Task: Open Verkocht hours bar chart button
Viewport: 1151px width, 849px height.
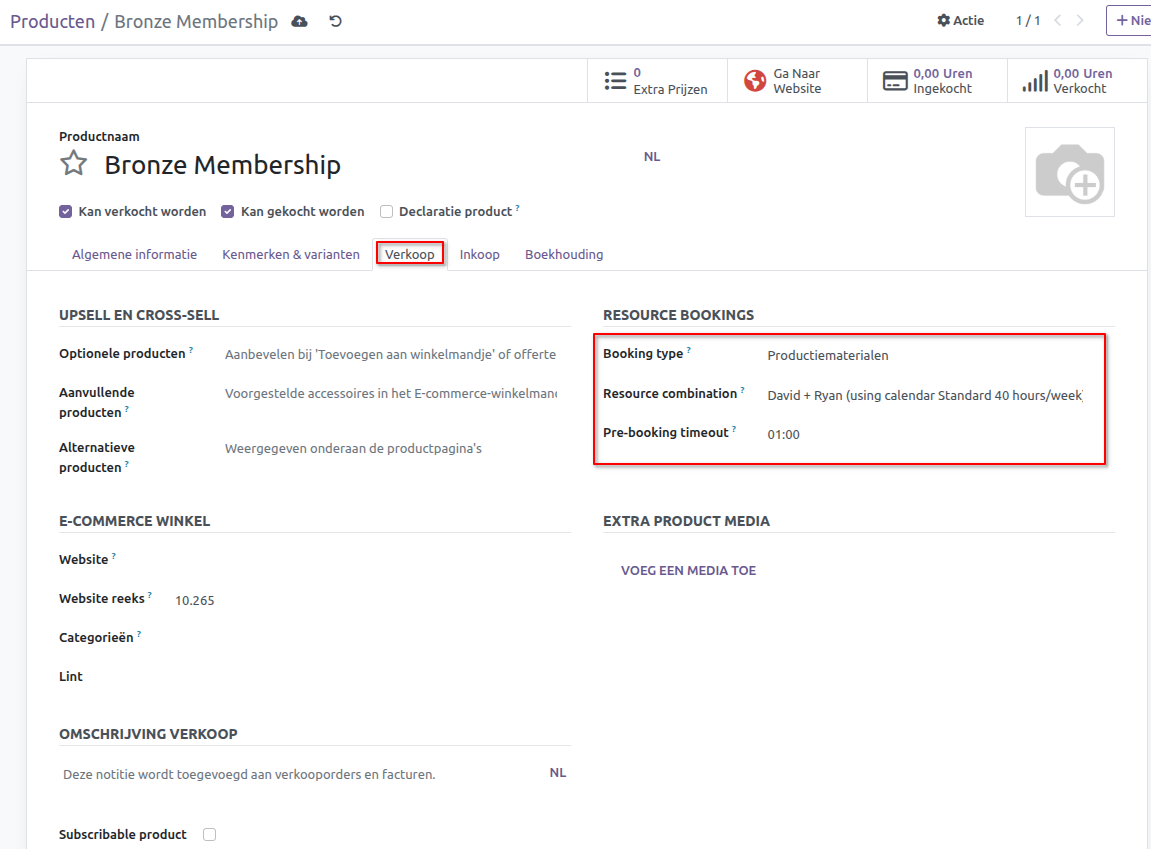Action: [1068, 81]
